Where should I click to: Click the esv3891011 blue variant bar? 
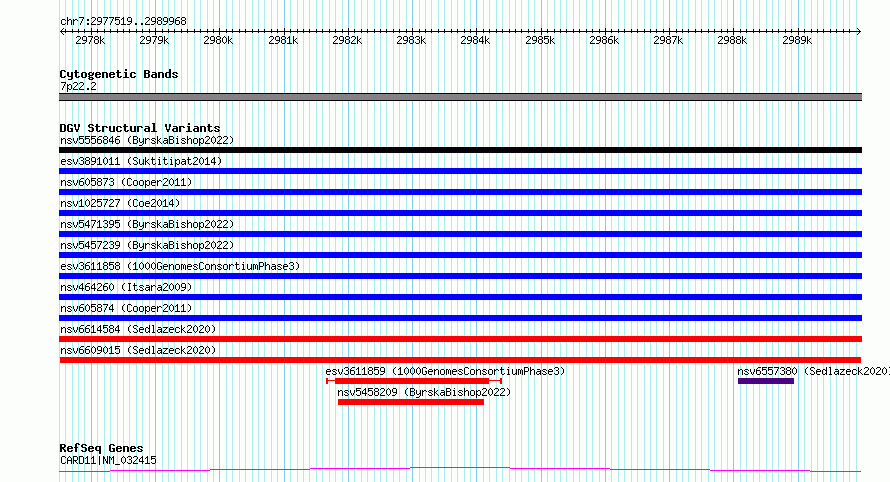(x=460, y=171)
